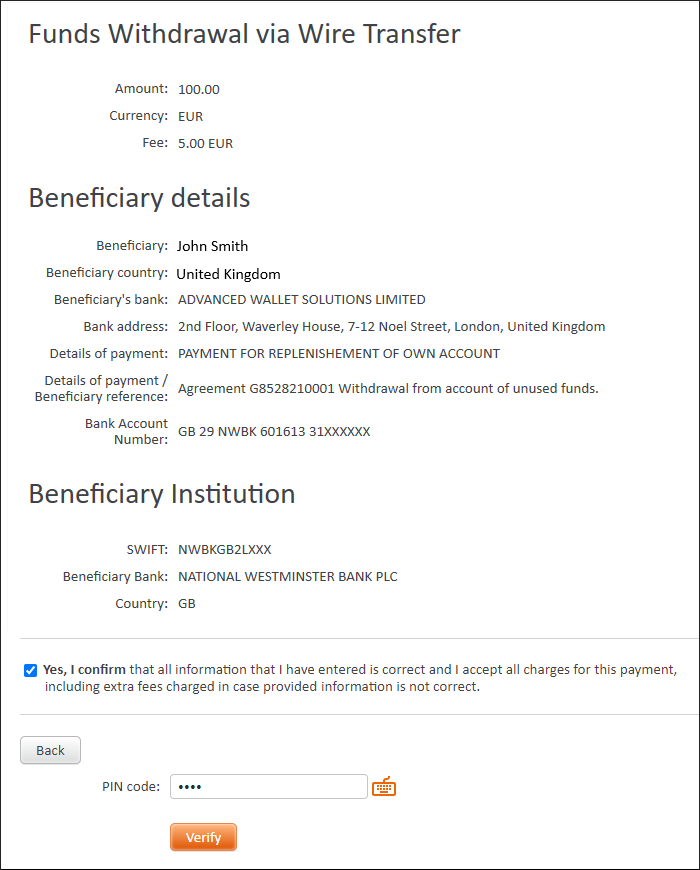This screenshot has width=700, height=870.
Task: Click the Waverley House bank address
Action: coord(392,326)
